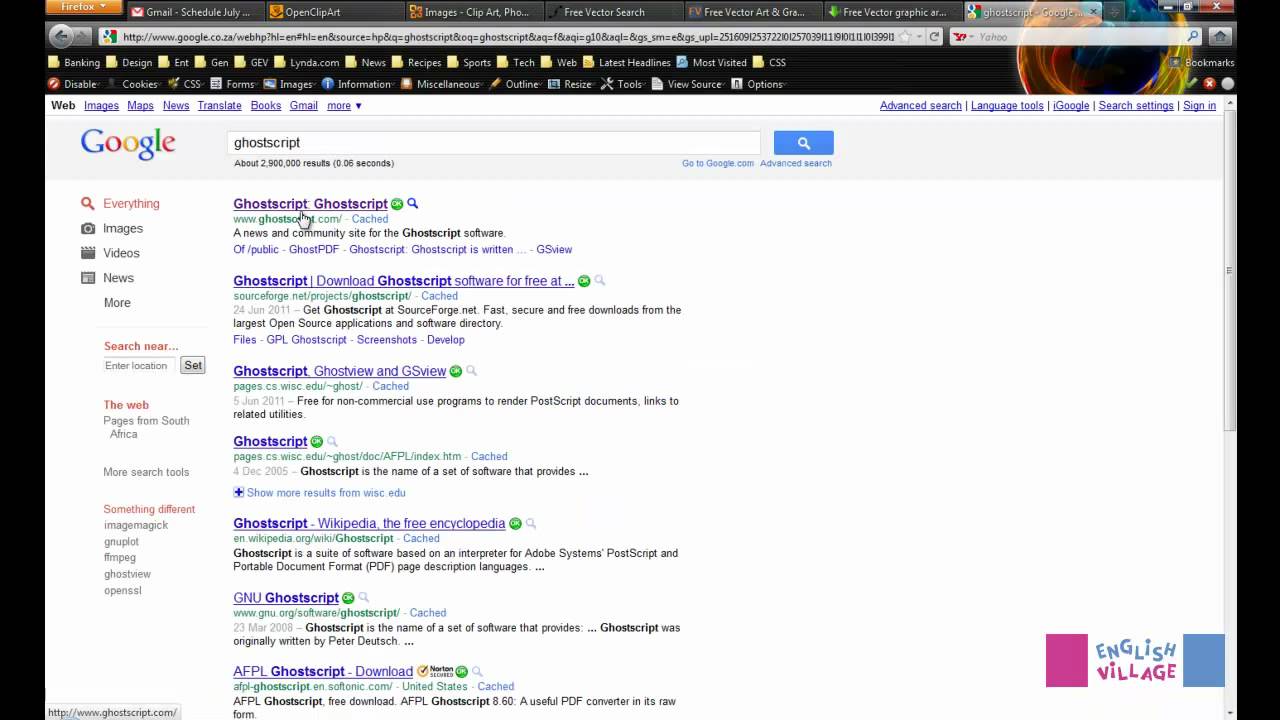Open the Most Visited bookmarks folder
1280x720 pixels.
pyautogui.click(x=711, y=62)
